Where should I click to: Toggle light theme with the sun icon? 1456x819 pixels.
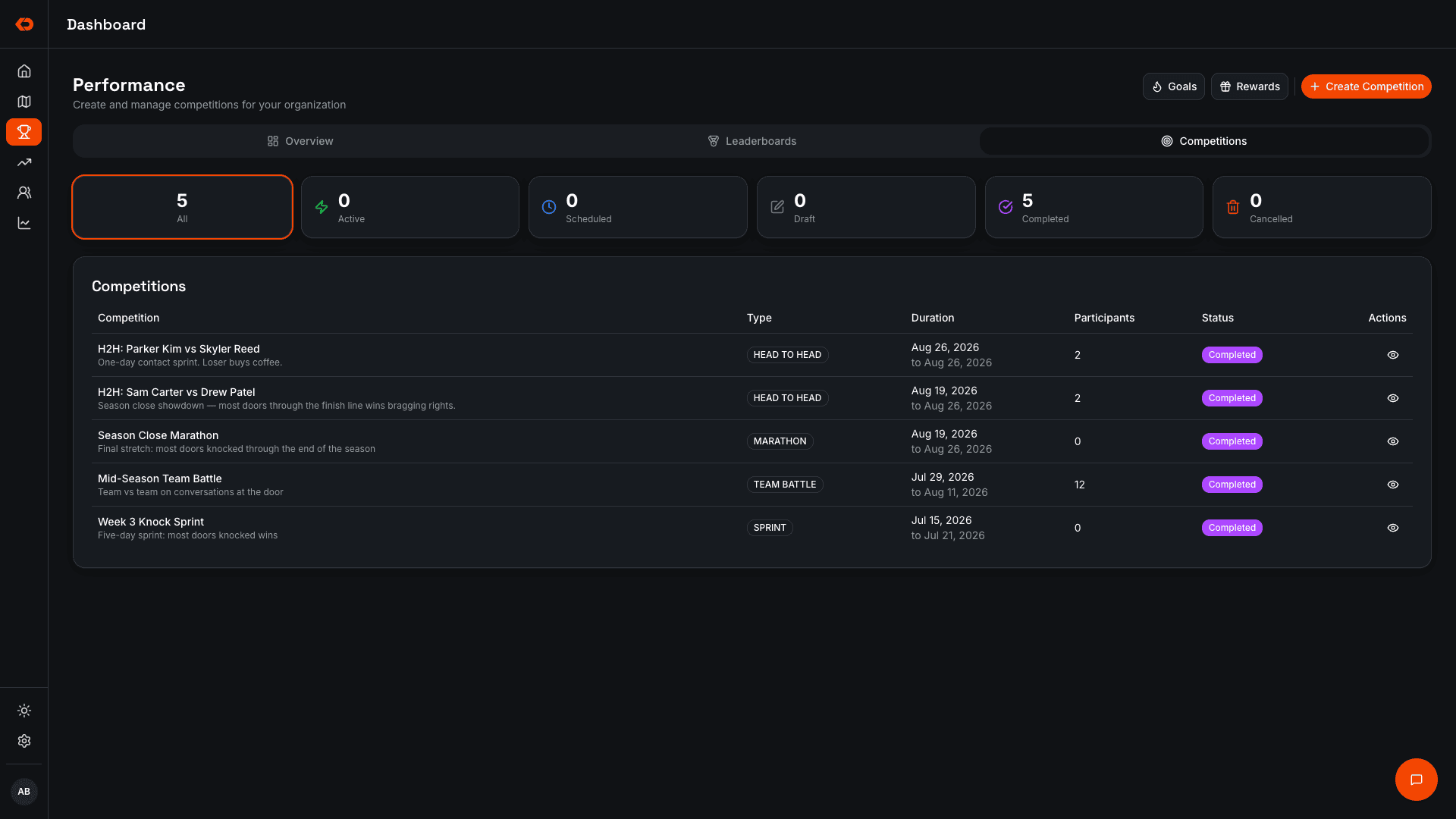[x=24, y=711]
